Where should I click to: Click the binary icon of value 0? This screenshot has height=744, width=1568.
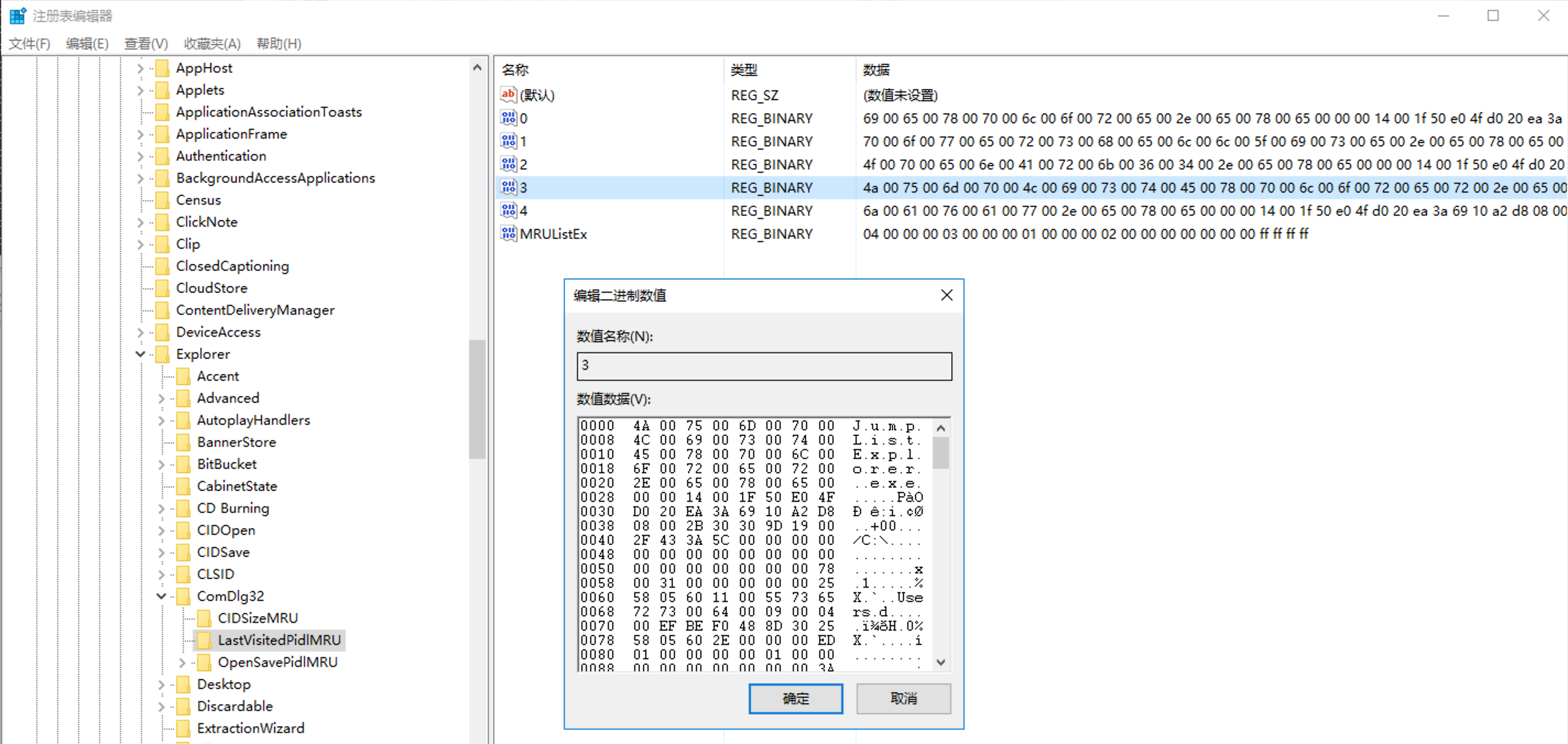(508, 118)
